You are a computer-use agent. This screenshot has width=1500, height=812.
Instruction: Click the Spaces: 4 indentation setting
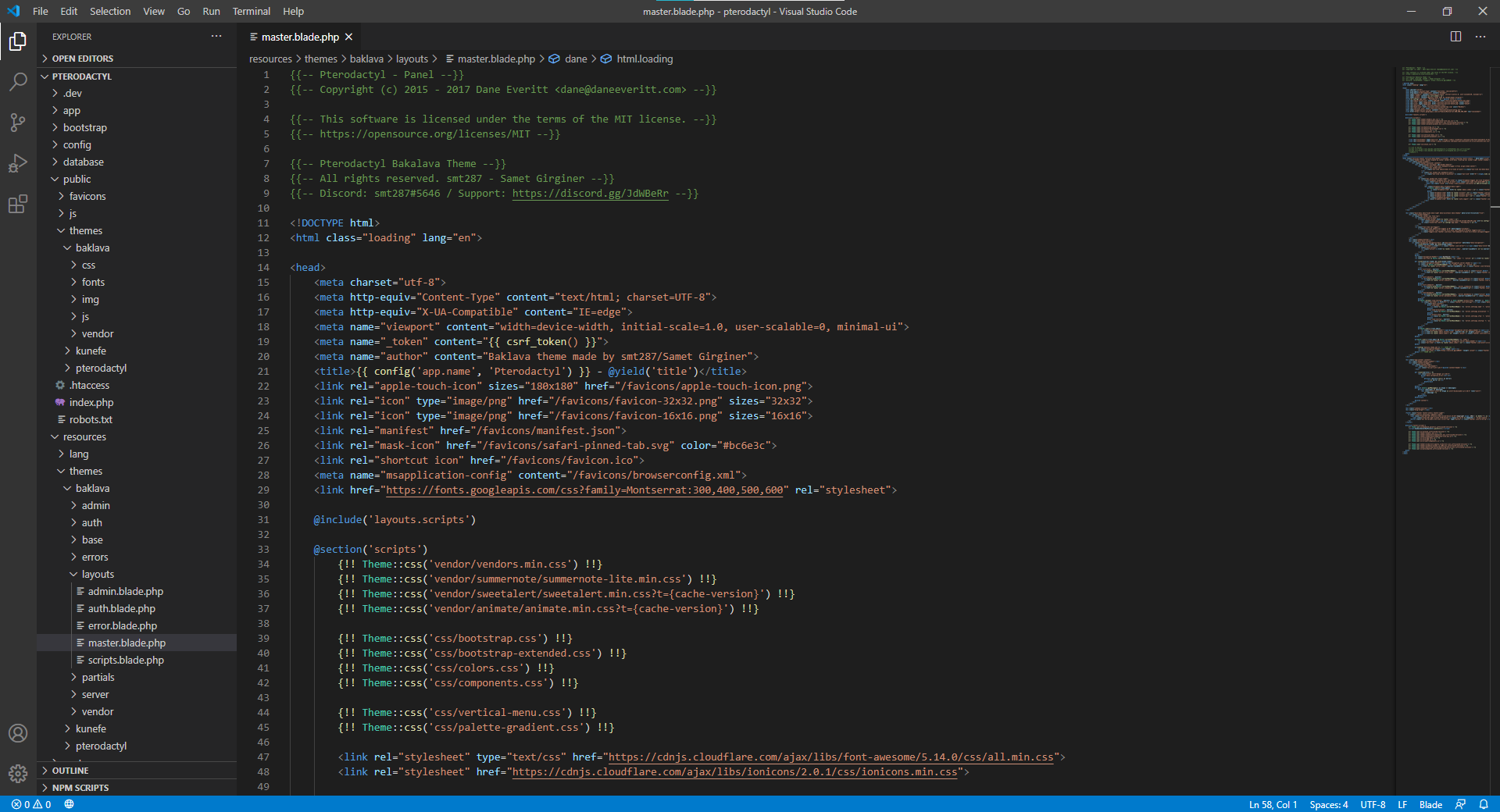coord(1328,804)
